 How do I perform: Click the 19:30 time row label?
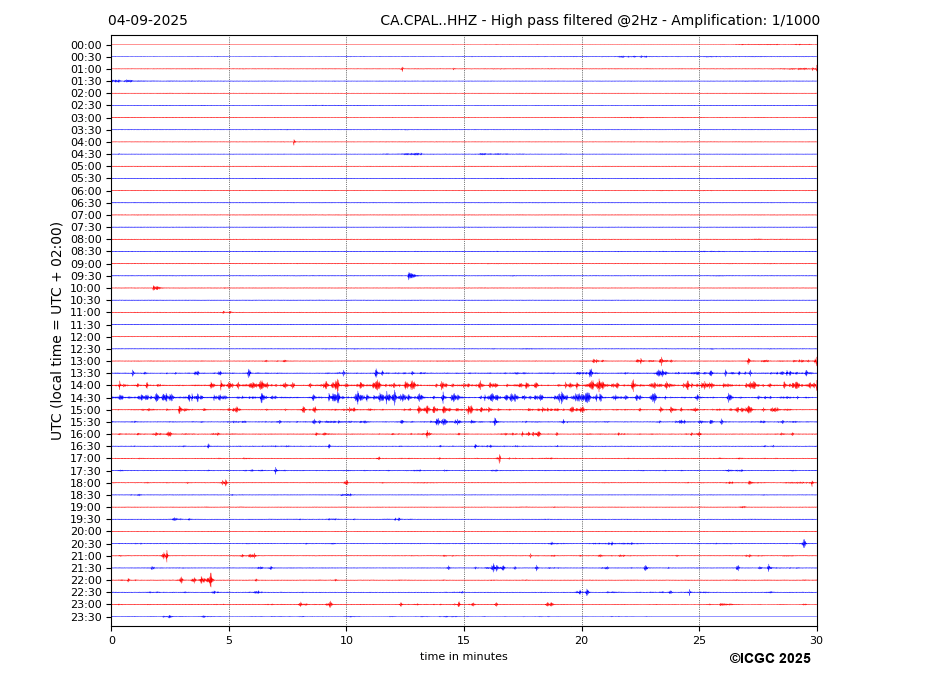[x=86, y=520]
